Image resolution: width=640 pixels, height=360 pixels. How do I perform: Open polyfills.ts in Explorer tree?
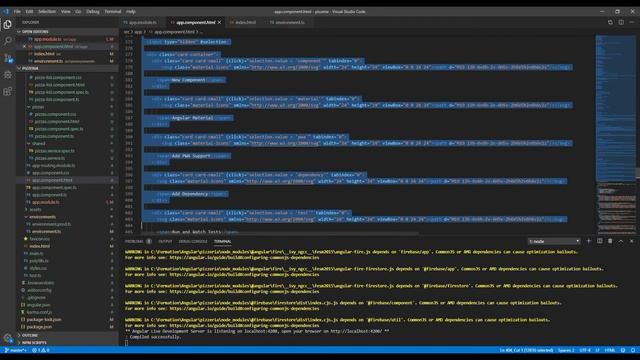39,261
